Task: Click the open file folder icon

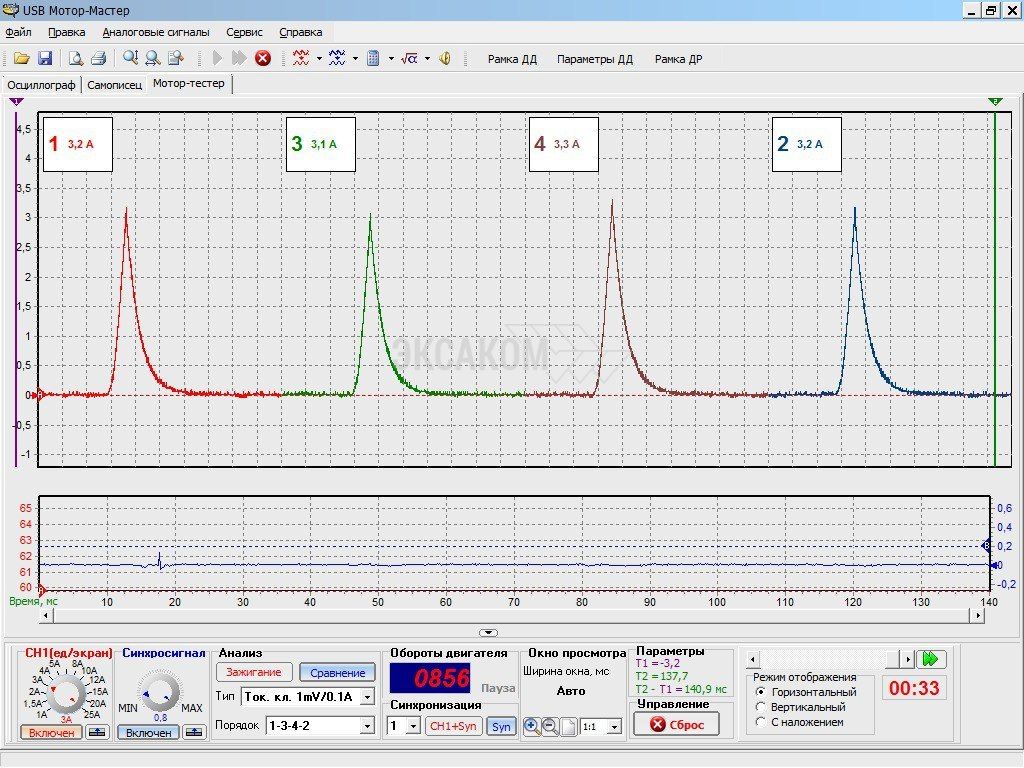Action: point(21,58)
